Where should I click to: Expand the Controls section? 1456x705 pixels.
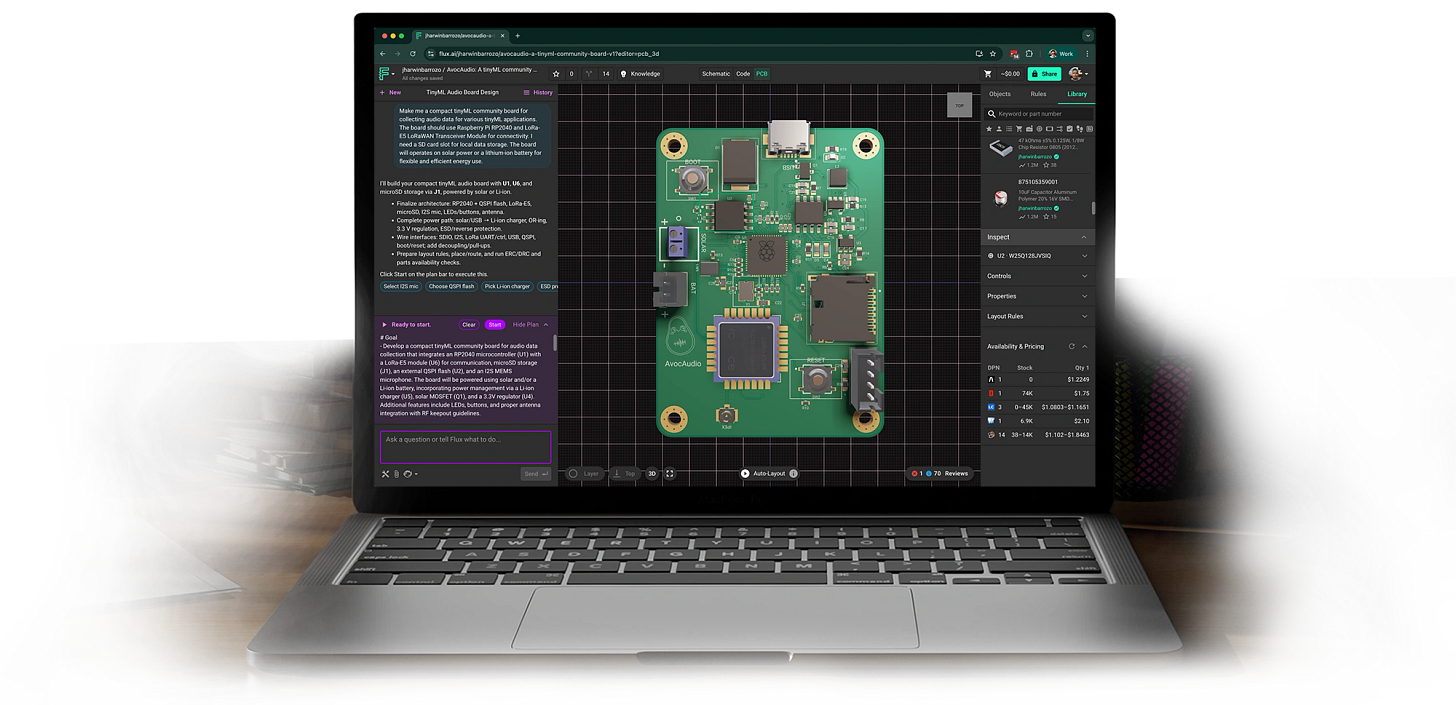point(1038,276)
